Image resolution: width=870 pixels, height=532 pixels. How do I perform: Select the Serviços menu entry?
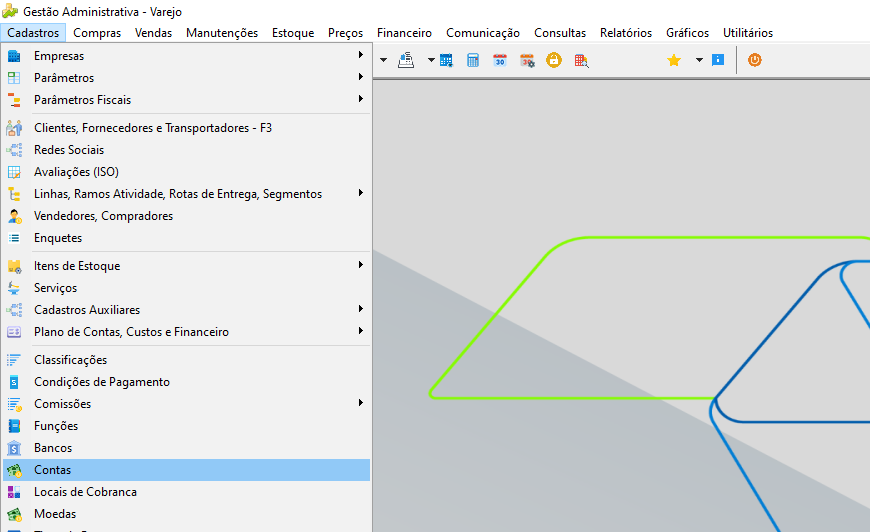tap(186, 288)
